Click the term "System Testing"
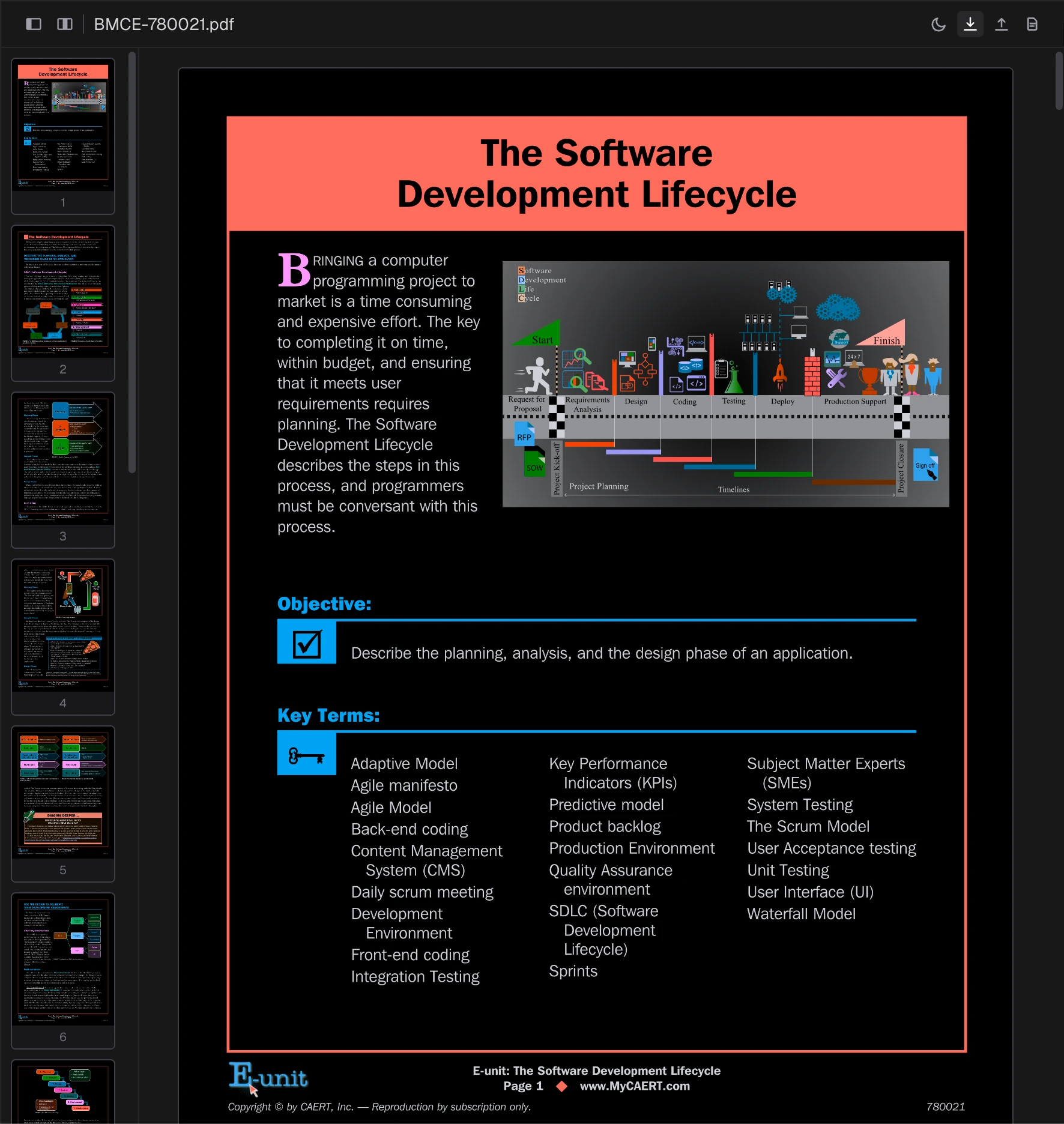 [800, 805]
